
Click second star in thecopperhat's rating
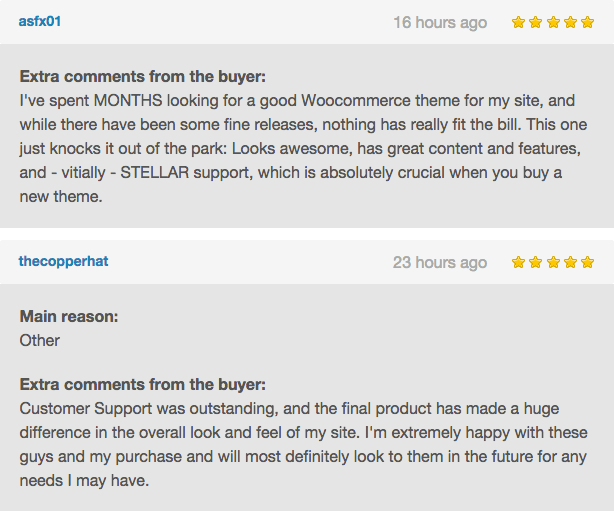[x=535, y=262]
